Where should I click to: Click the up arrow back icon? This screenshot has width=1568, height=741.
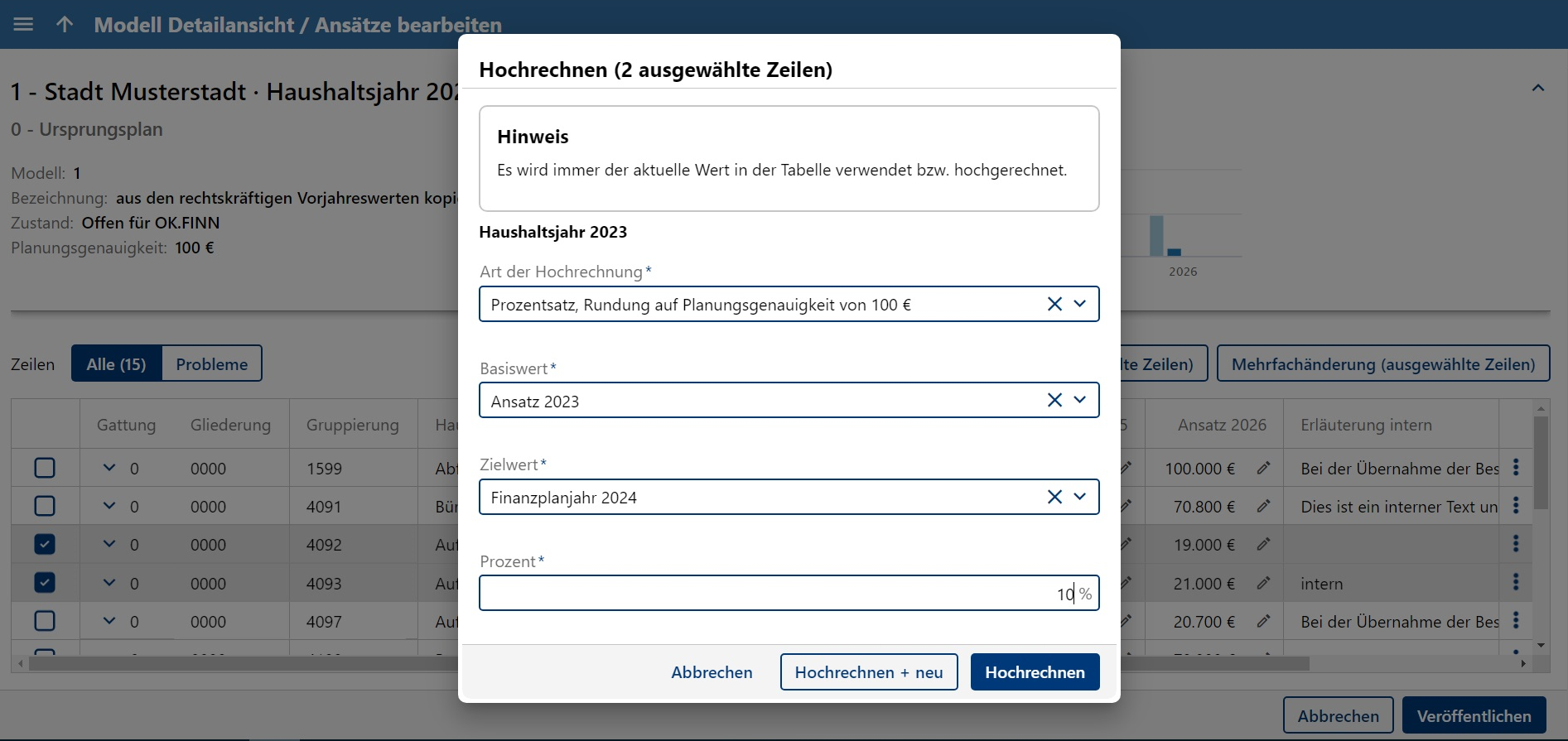[x=65, y=24]
